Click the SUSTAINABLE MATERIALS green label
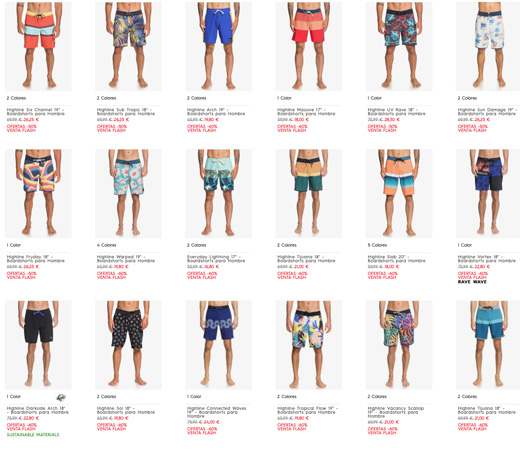Screen dimensions: 520x450 (x=33, y=435)
